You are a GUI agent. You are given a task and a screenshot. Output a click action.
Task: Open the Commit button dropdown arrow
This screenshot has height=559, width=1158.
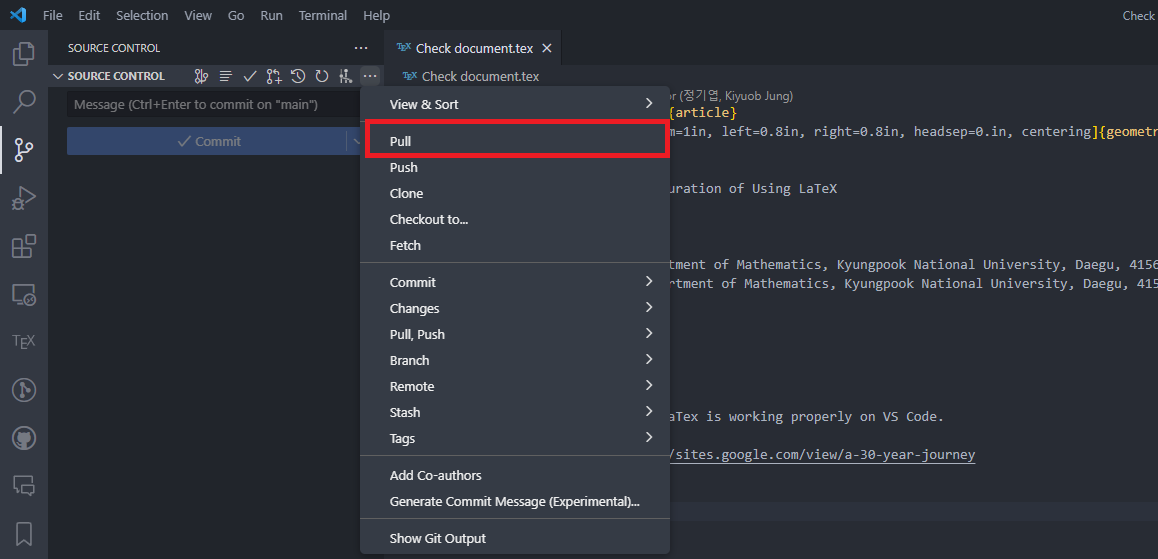[x=354, y=141]
